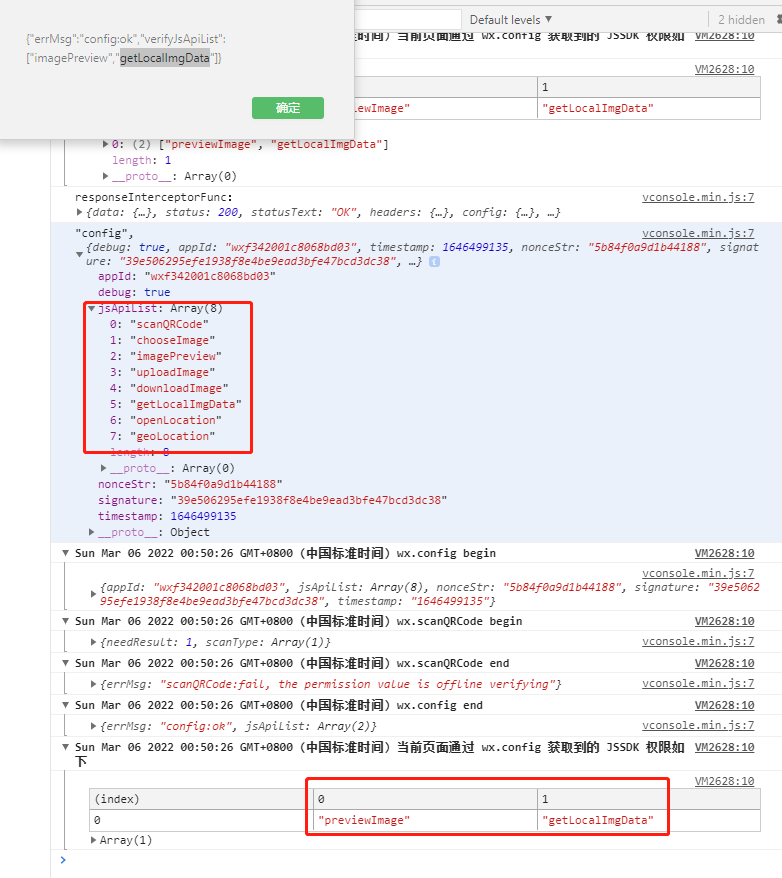Click jsApiList entry 5: "getLocalImgData"

coord(176,404)
